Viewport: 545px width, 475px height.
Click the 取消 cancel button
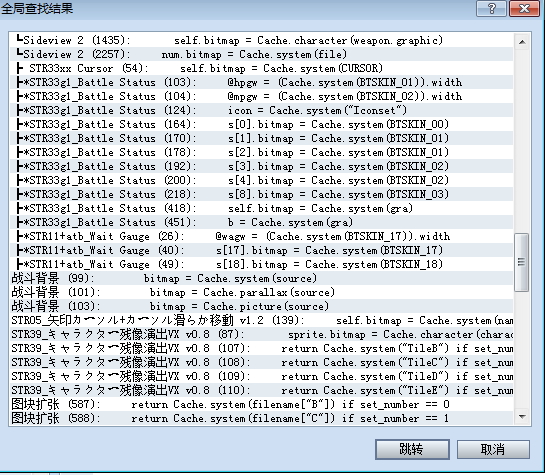(x=493, y=449)
